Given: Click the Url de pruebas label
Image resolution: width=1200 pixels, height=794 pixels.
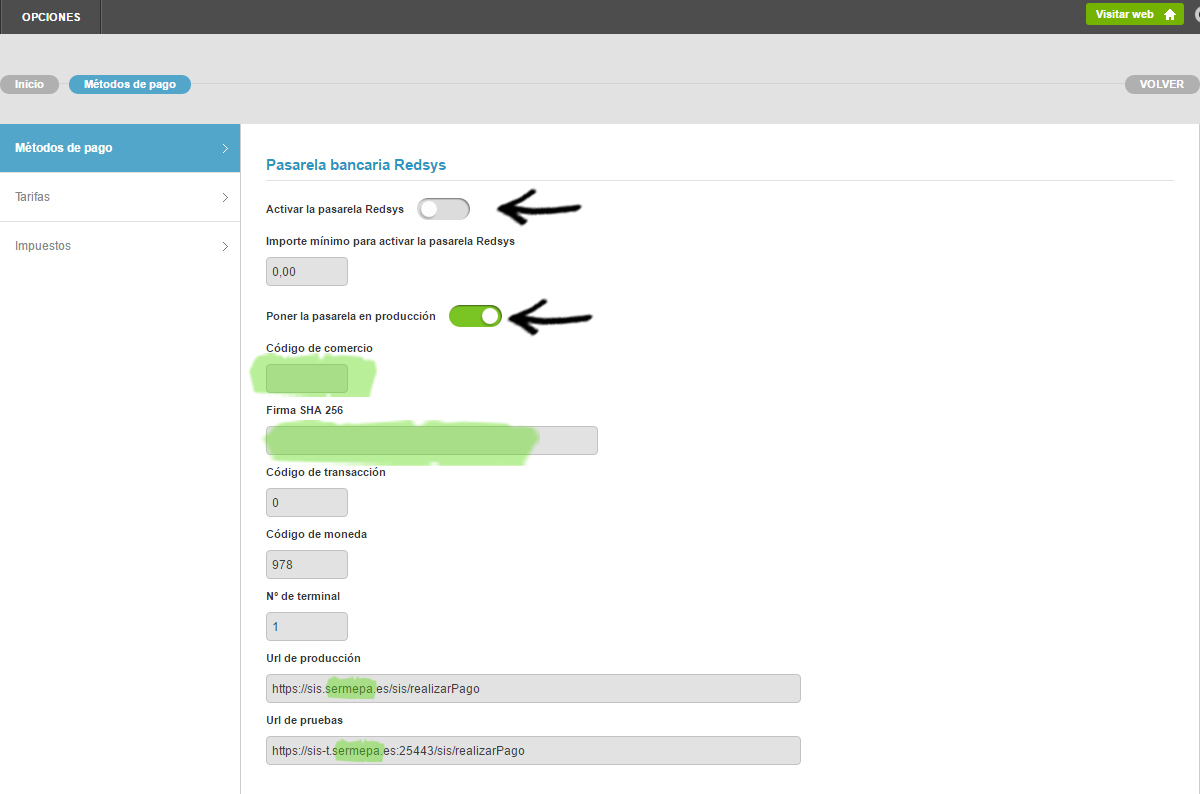Looking at the screenshot, I should coord(305,720).
